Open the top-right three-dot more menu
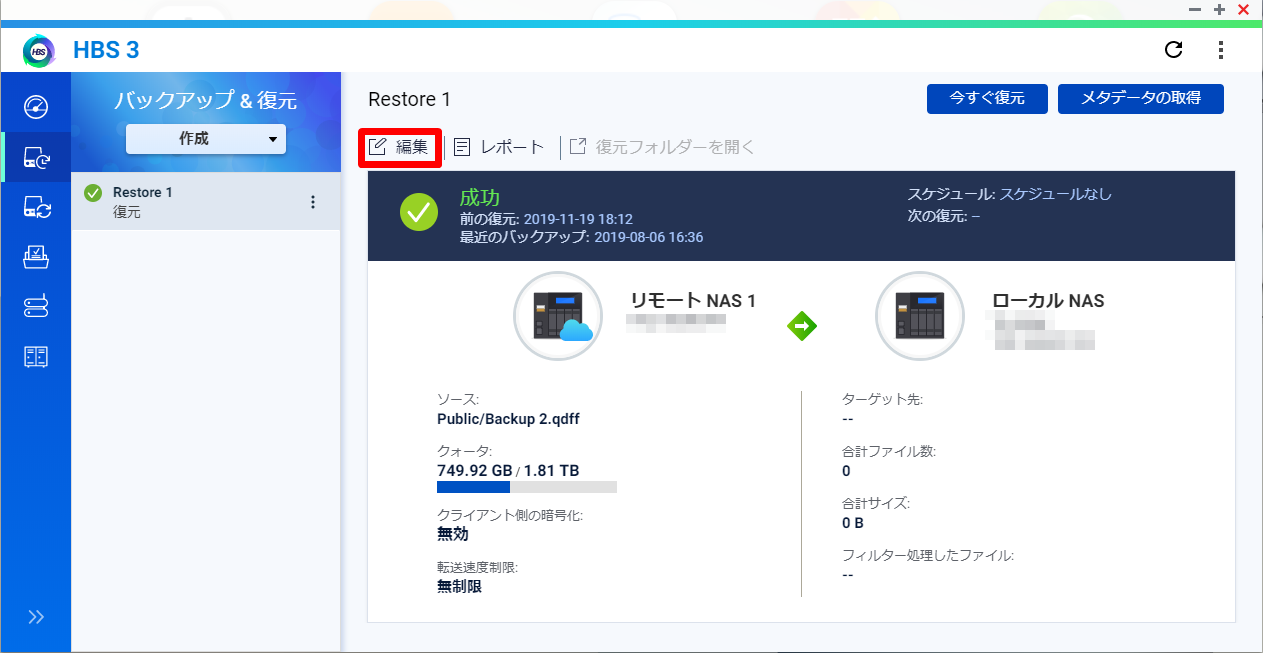 (1221, 50)
